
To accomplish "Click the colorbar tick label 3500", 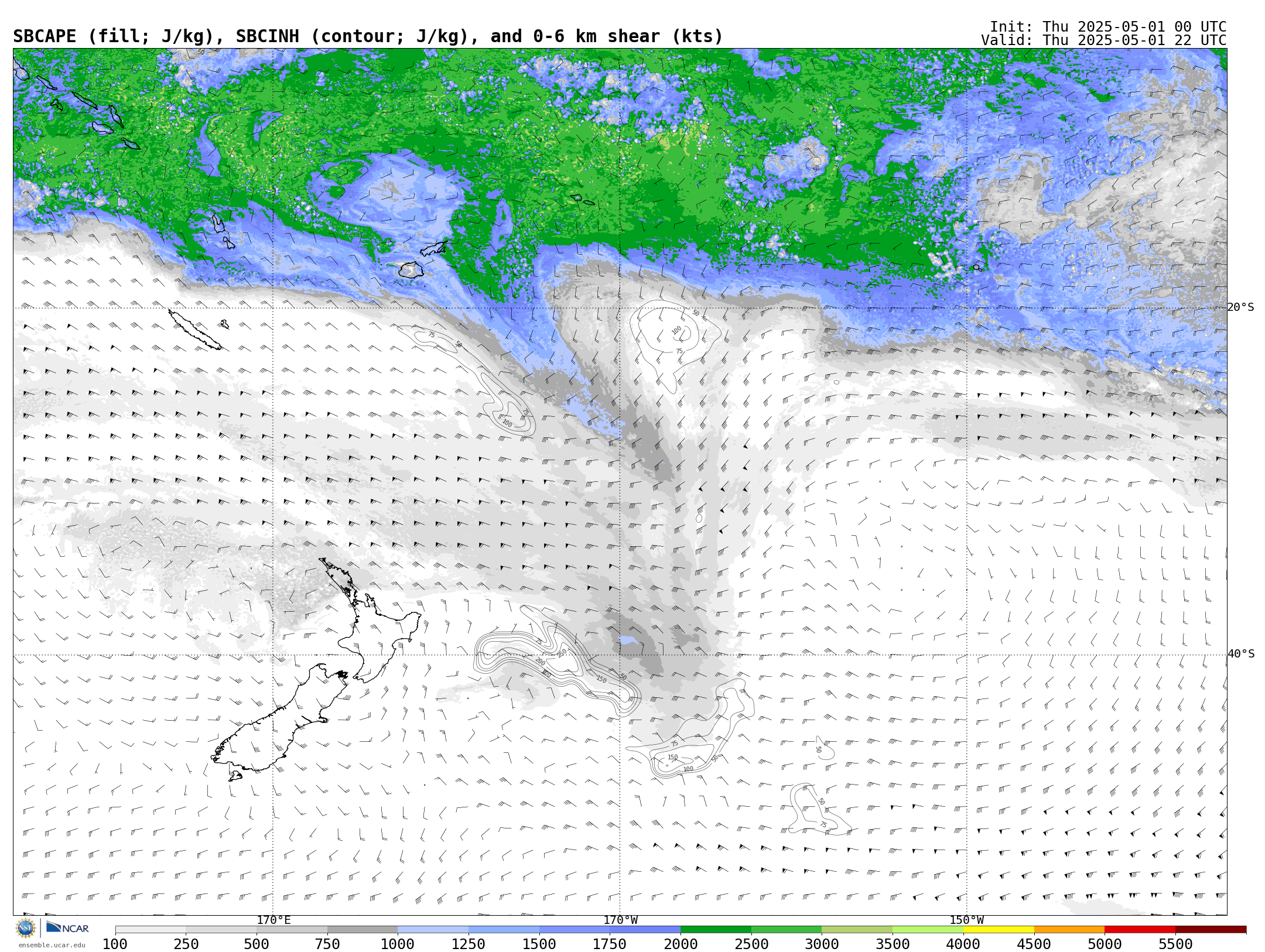I will point(893,944).
